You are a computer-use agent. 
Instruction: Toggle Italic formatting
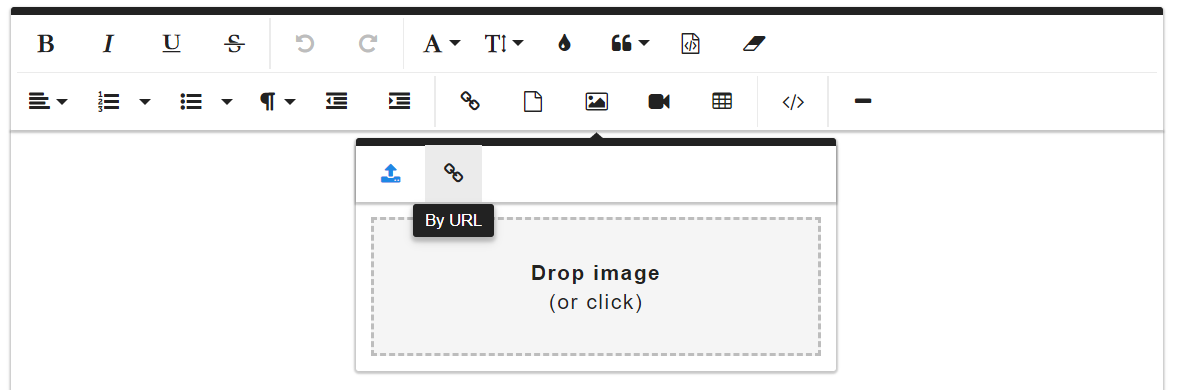click(x=108, y=44)
